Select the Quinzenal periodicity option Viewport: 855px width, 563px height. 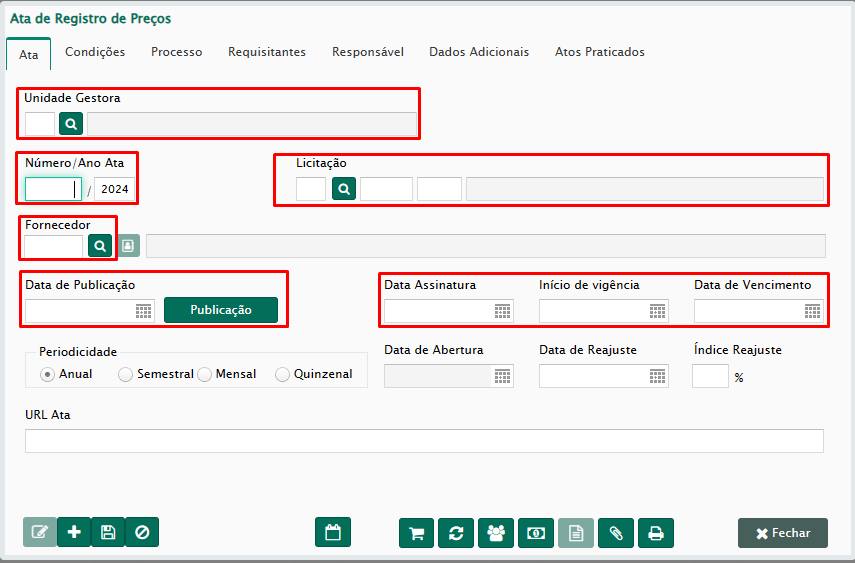coord(282,374)
